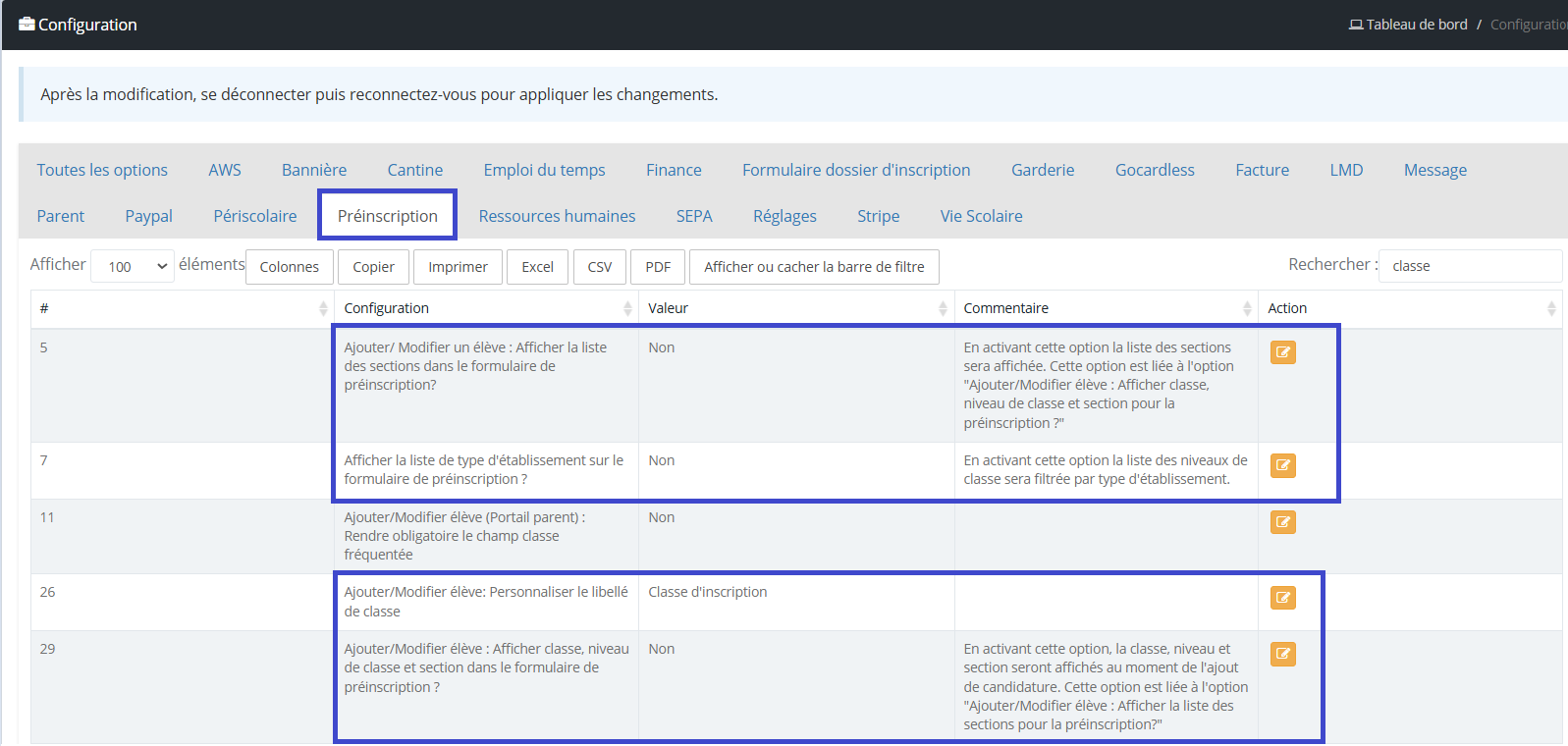The width and height of the screenshot is (1568, 746).
Task: Click the row number 11 cell
Action: 183,536
